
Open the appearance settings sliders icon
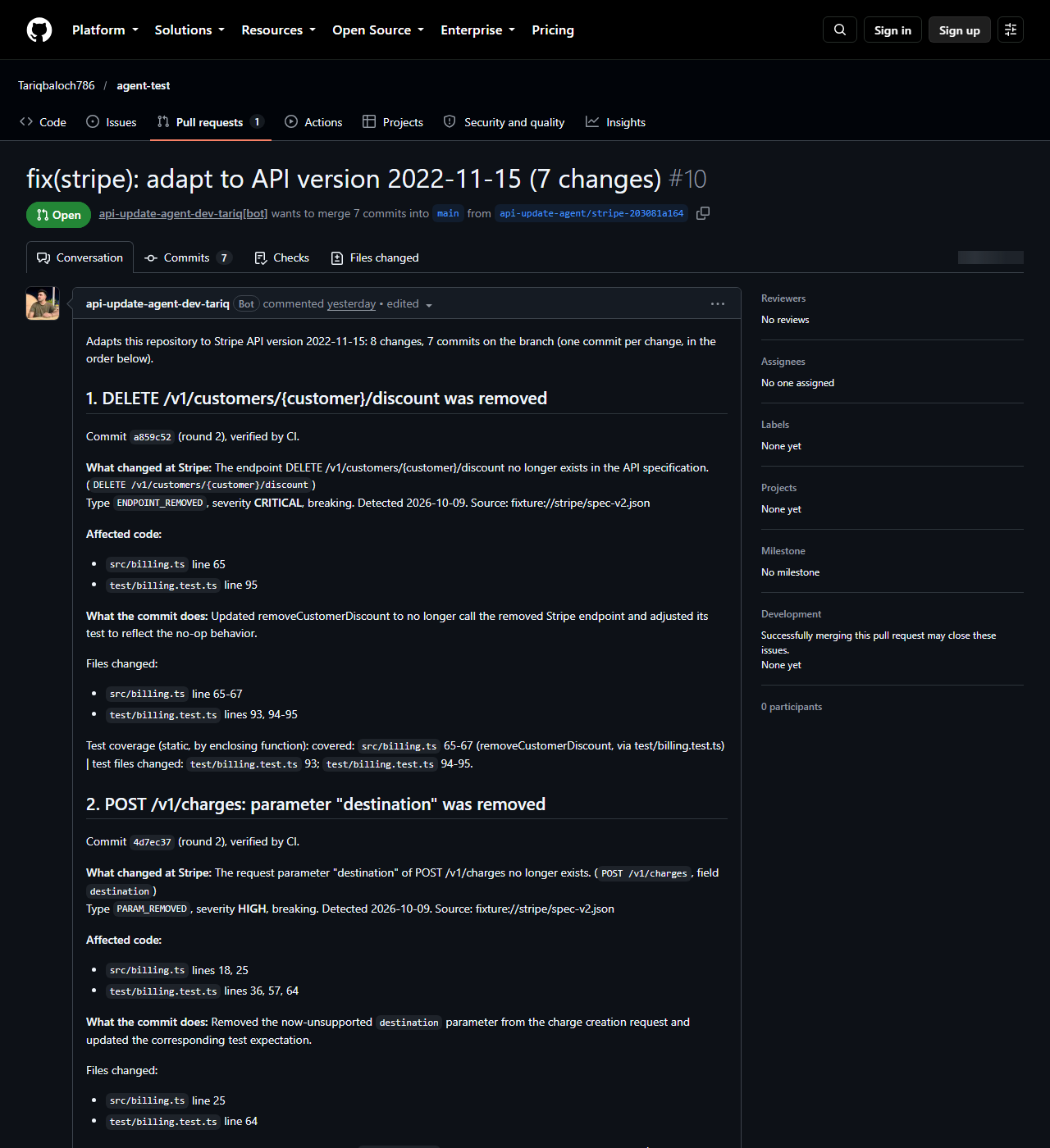click(1011, 30)
